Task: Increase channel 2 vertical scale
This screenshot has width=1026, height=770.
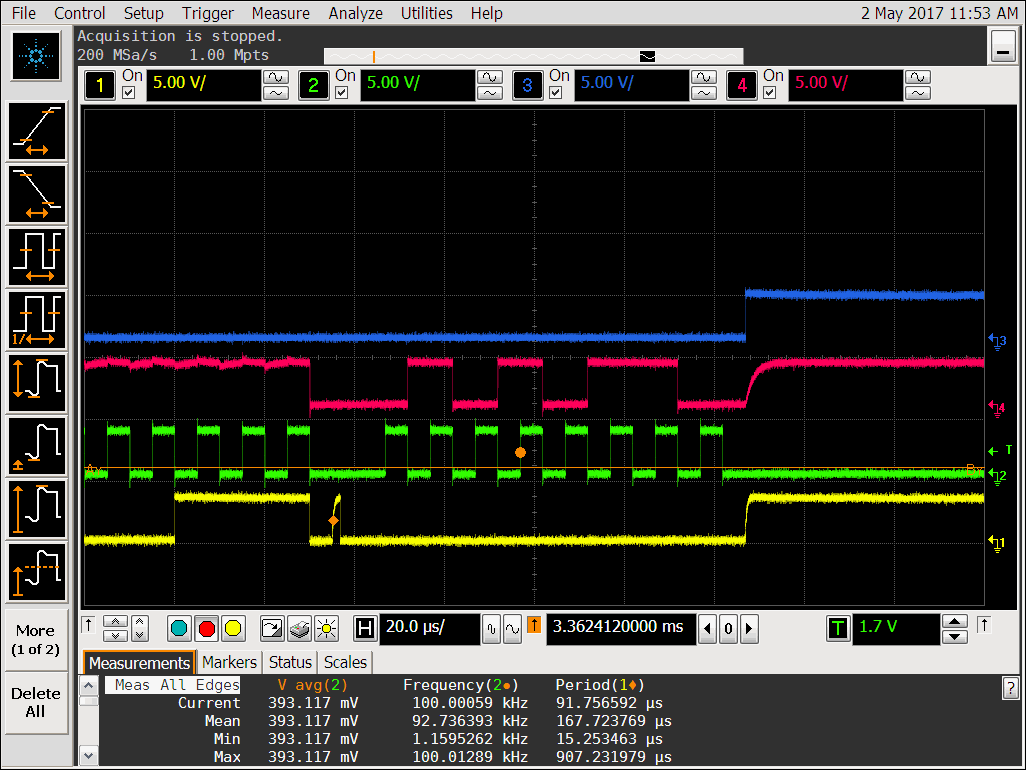Action: click(x=490, y=77)
